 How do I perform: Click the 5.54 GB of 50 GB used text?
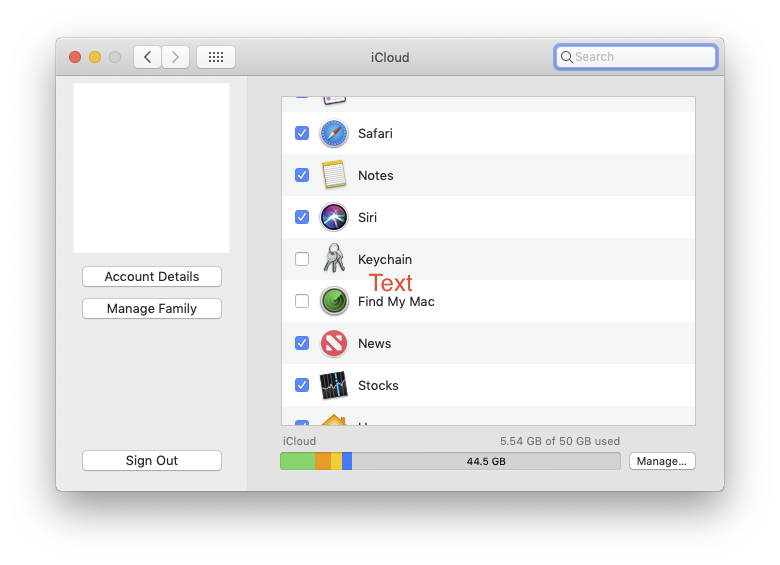point(560,441)
